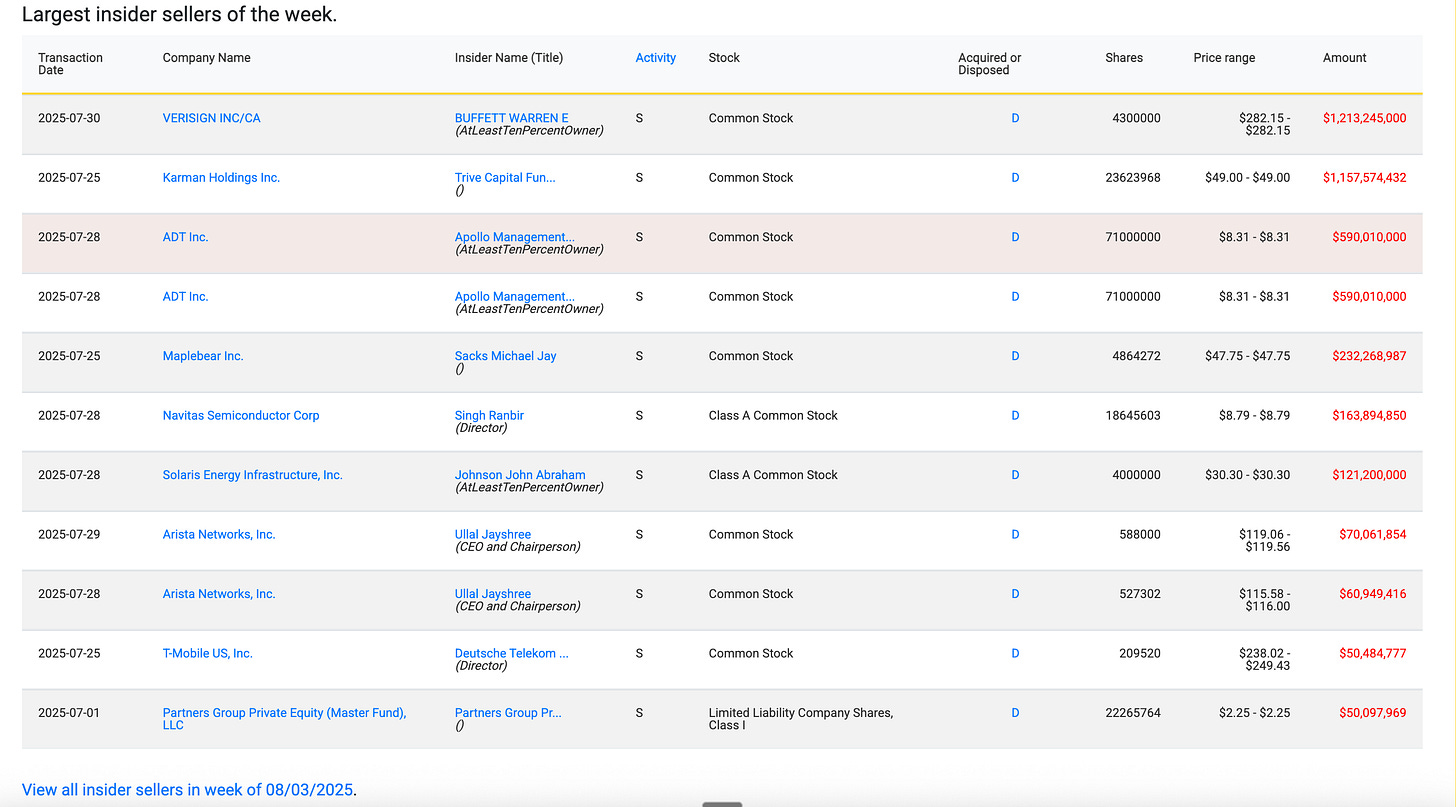Open Navitas Semiconductor Corp company link
Screen dimensions: 1456x807
pyautogui.click(x=241, y=416)
